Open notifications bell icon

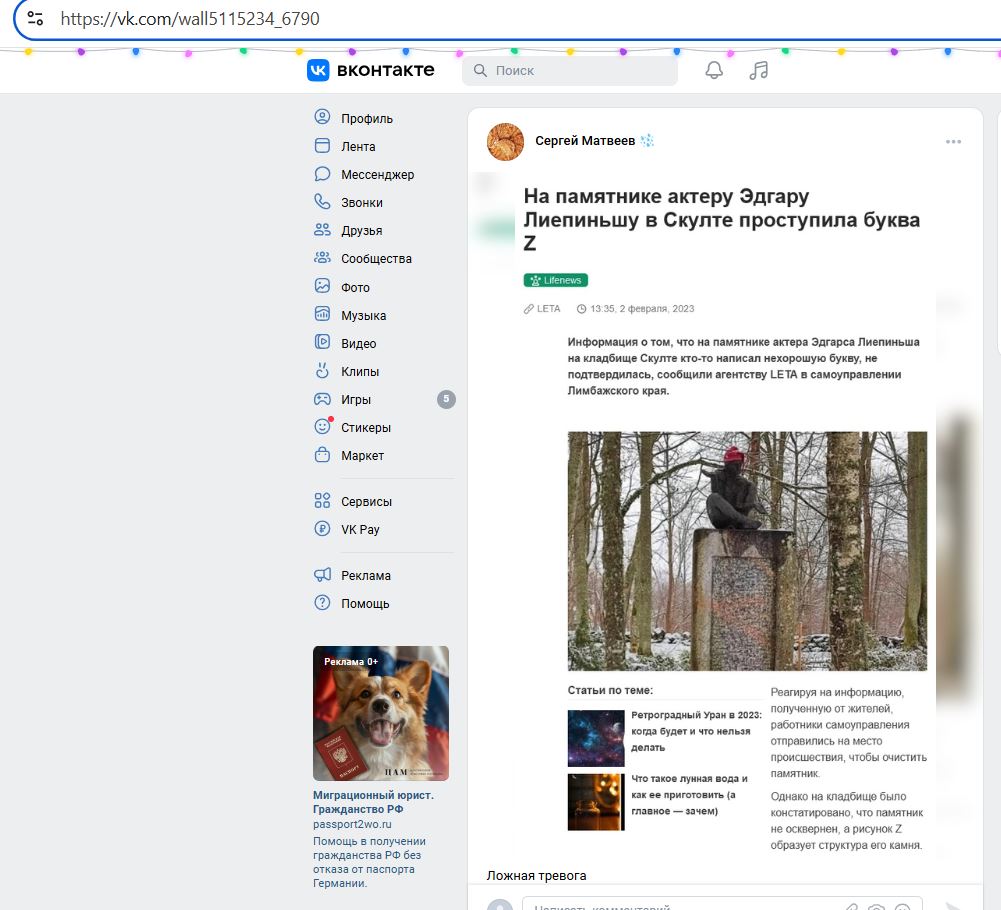[714, 70]
